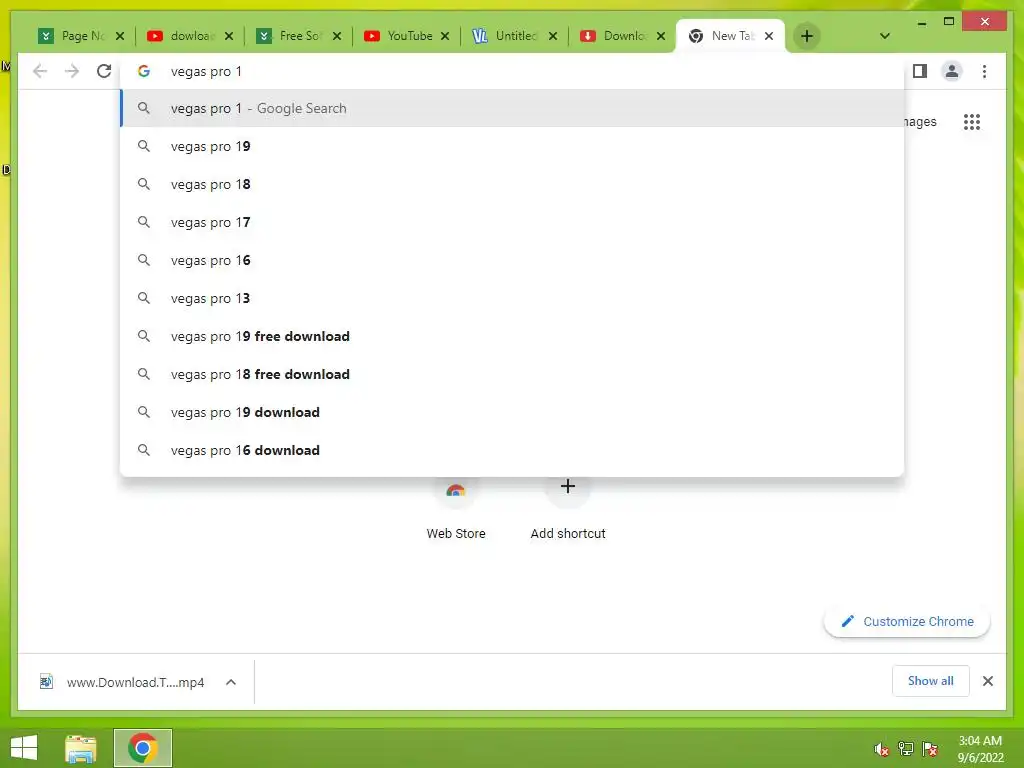Click Show all downloads
This screenshot has width=1024, height=768.
[x=931, y=681]
